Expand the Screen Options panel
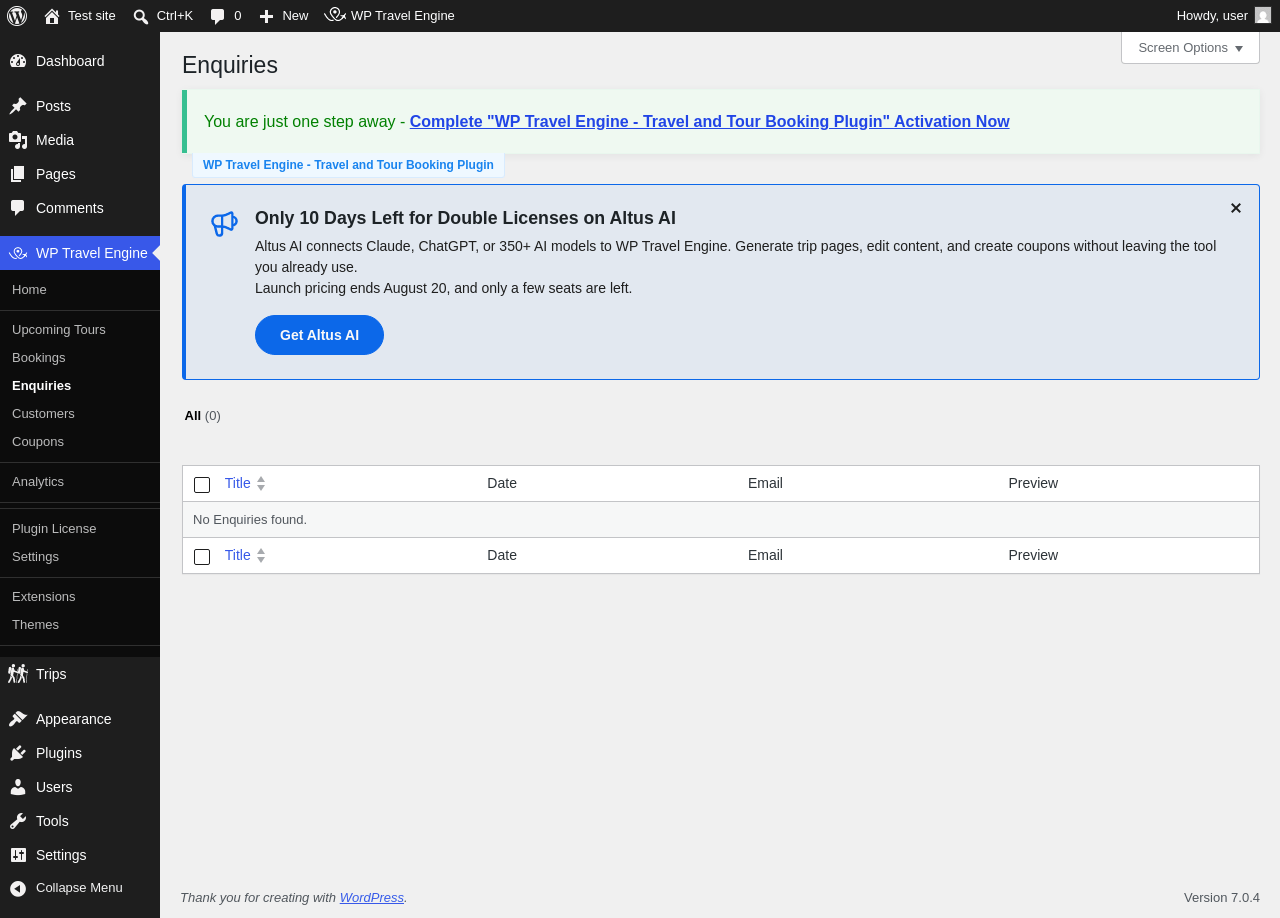 tap(1190, 47)
